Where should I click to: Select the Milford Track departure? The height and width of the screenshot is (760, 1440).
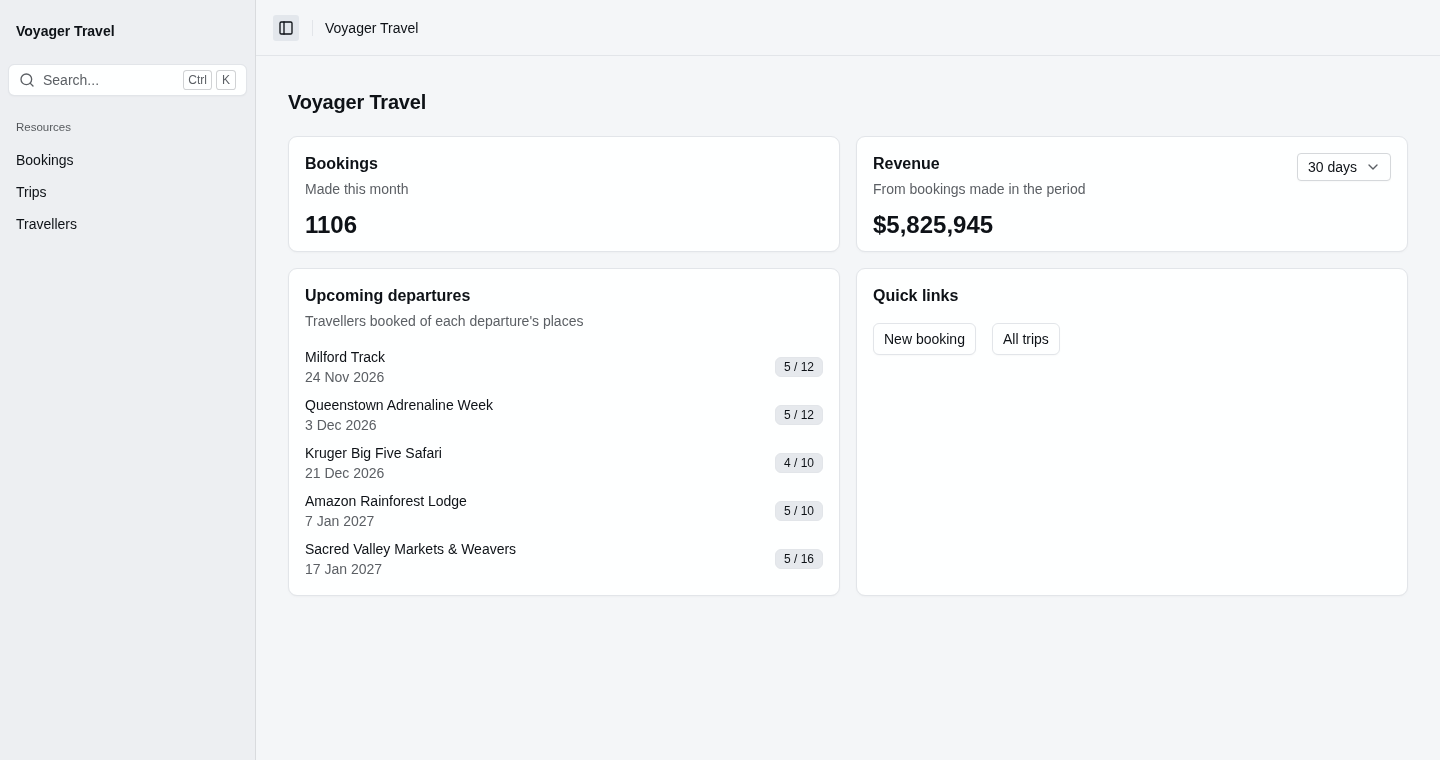pos(345,357)
